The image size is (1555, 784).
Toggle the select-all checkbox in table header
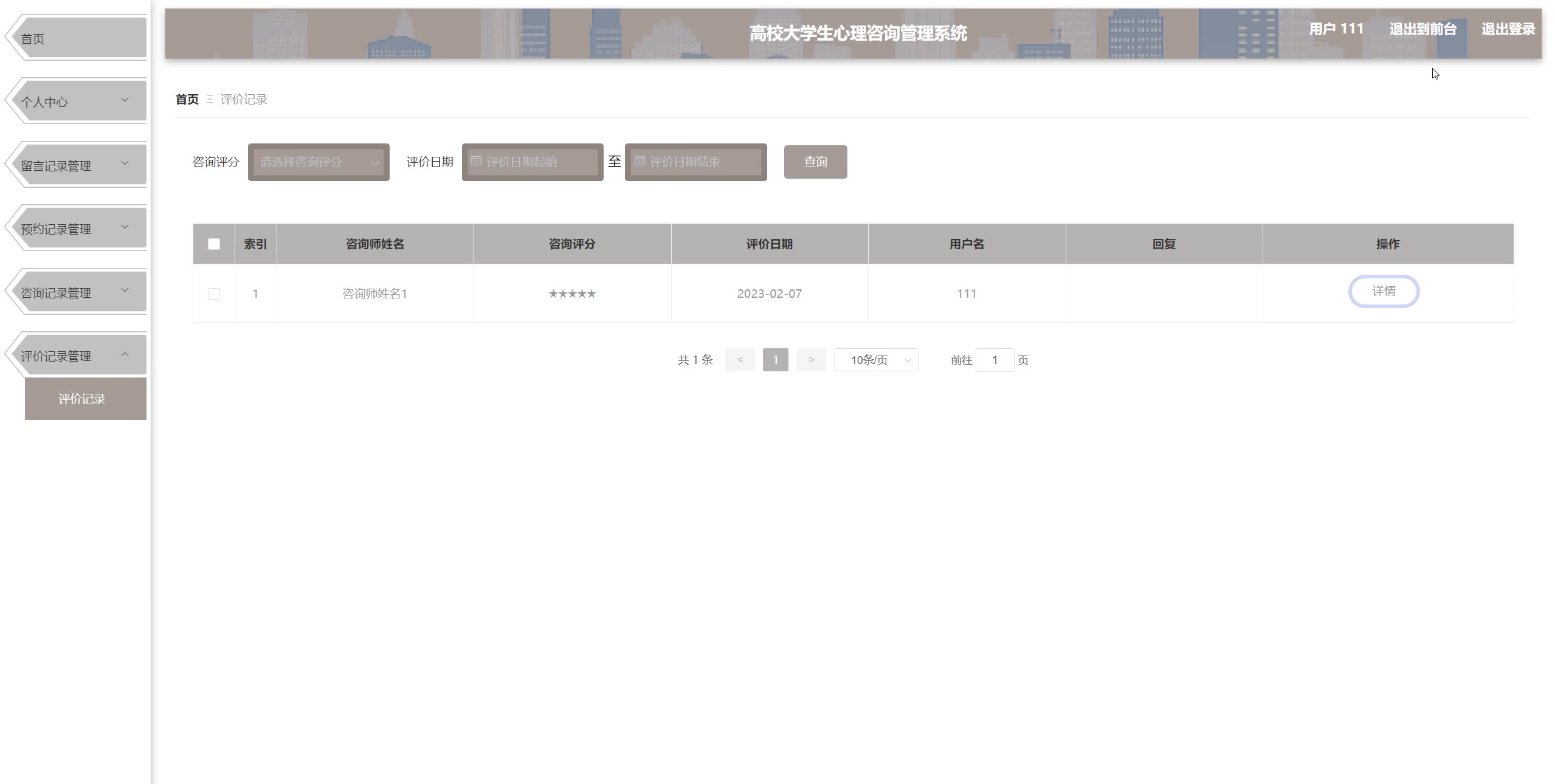click(x=213, y=244)
